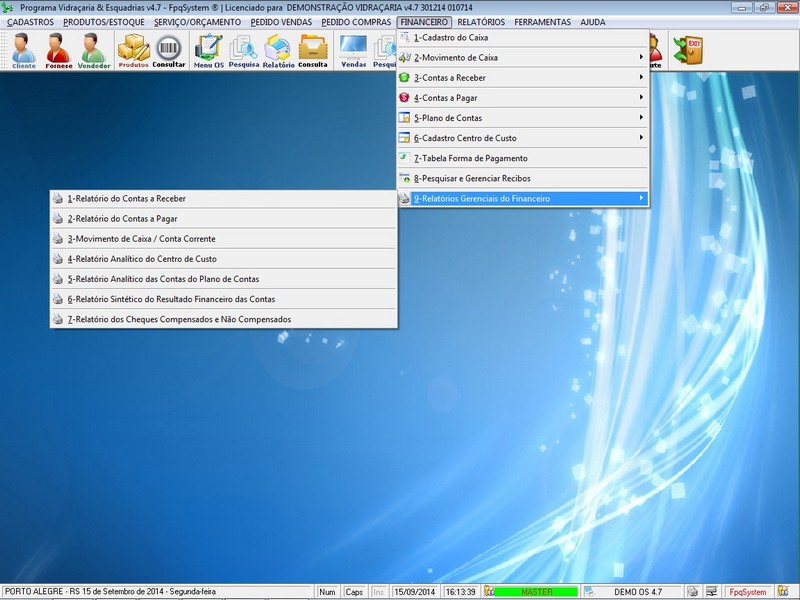Screen dimensions: 800x600
Task: Open the RELATÓRIOS menu in menu bar
Action: pyautogui.click(x=481, y=22)
